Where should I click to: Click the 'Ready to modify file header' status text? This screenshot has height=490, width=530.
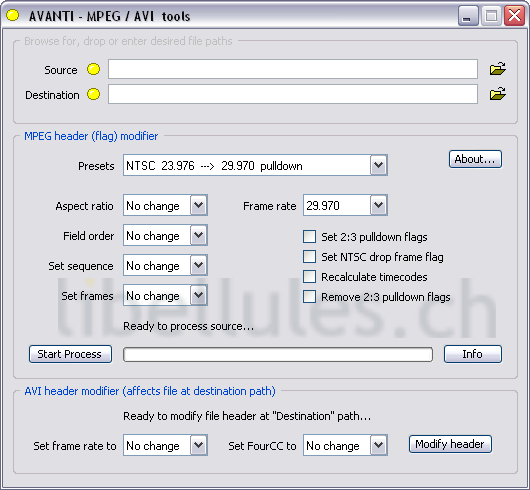(x=247, y=416)
